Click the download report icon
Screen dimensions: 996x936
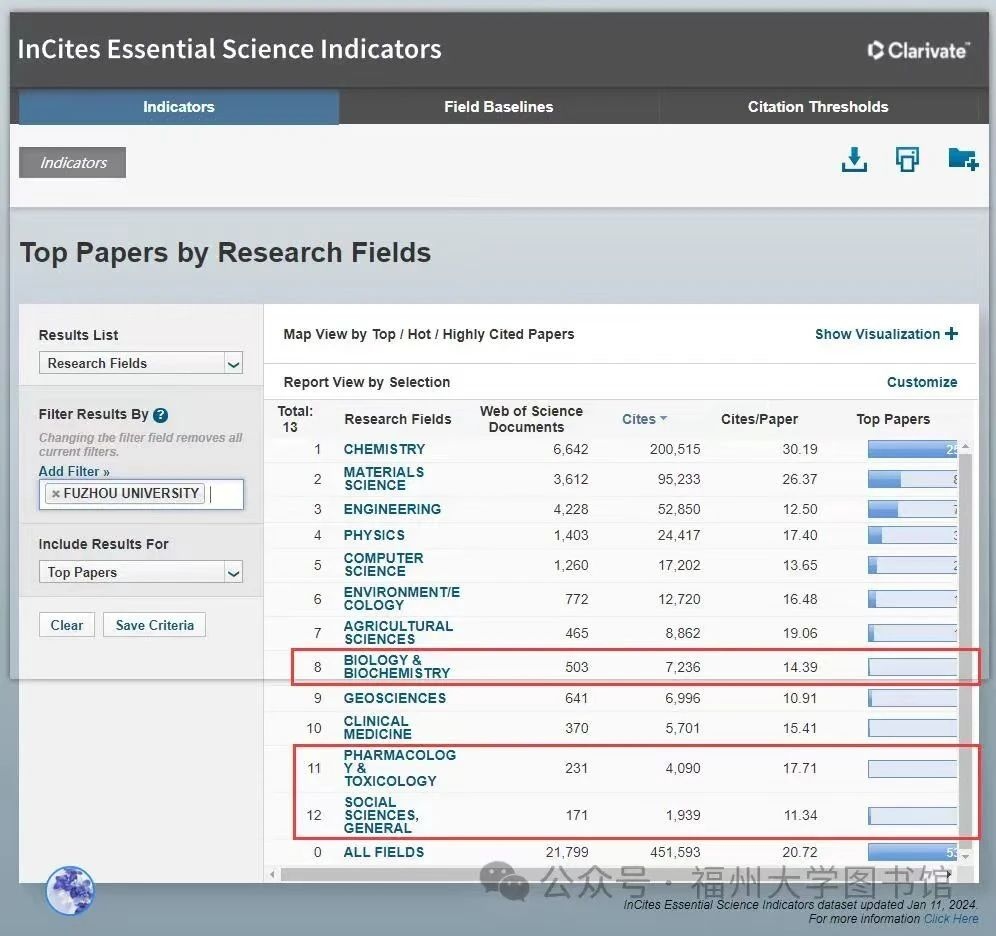tap(854, 160)
